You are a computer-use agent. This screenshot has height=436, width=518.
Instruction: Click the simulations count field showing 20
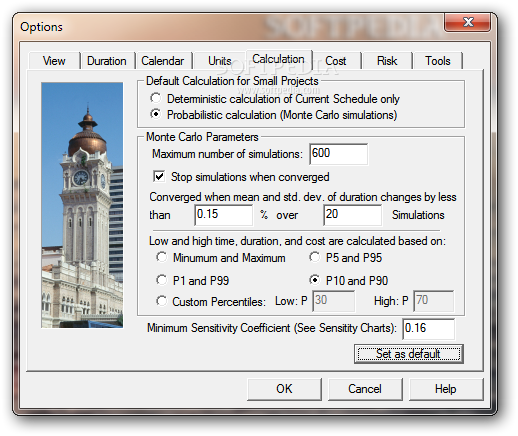click(353, 215)
